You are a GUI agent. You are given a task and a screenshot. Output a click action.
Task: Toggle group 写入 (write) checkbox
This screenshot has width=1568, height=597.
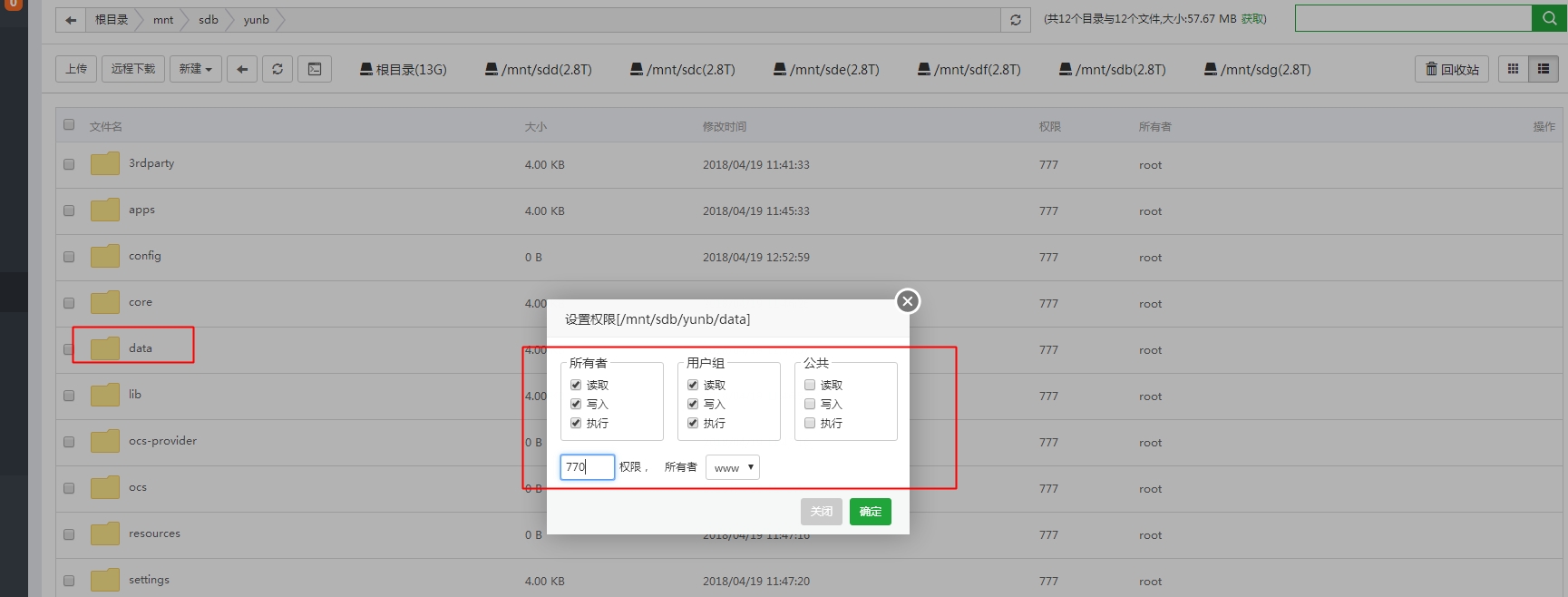click(x=693, y=404)
